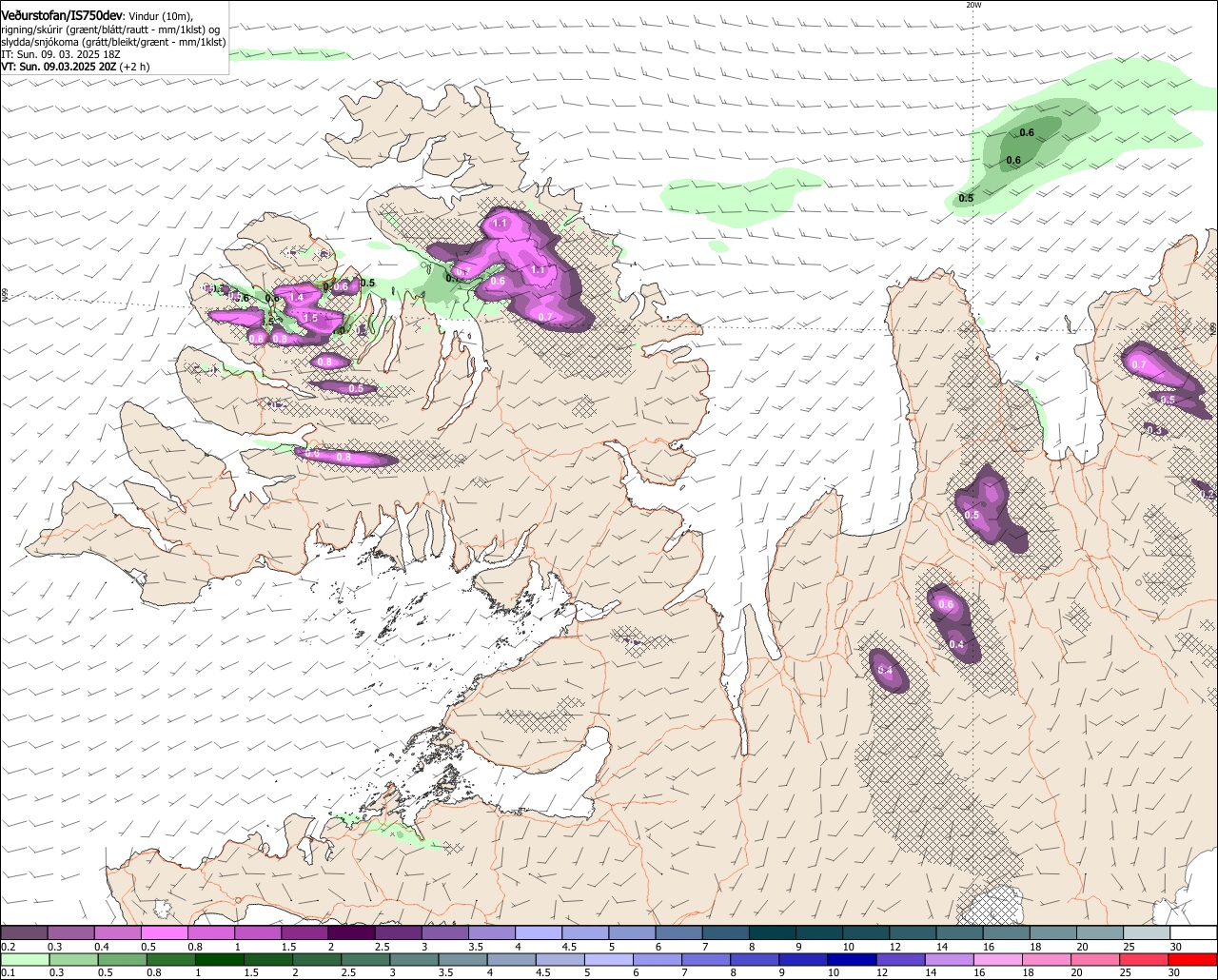Select dark purple 0.2 swatch in top legend
Viewport: 1218px width, 980px height.
(x=24, y=933)
